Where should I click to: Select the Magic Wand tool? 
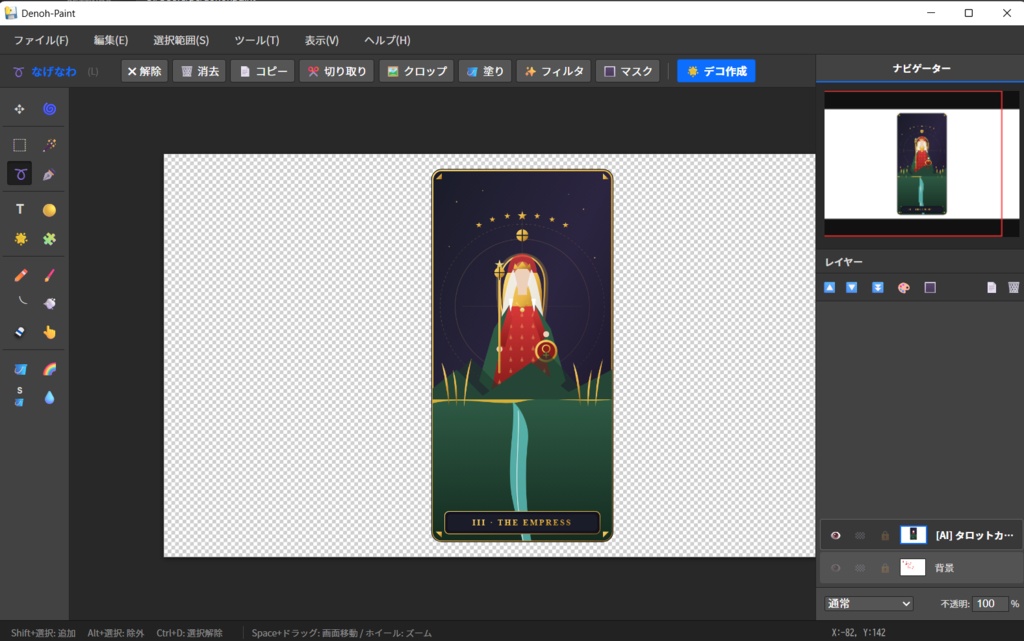tap(50, 145)
